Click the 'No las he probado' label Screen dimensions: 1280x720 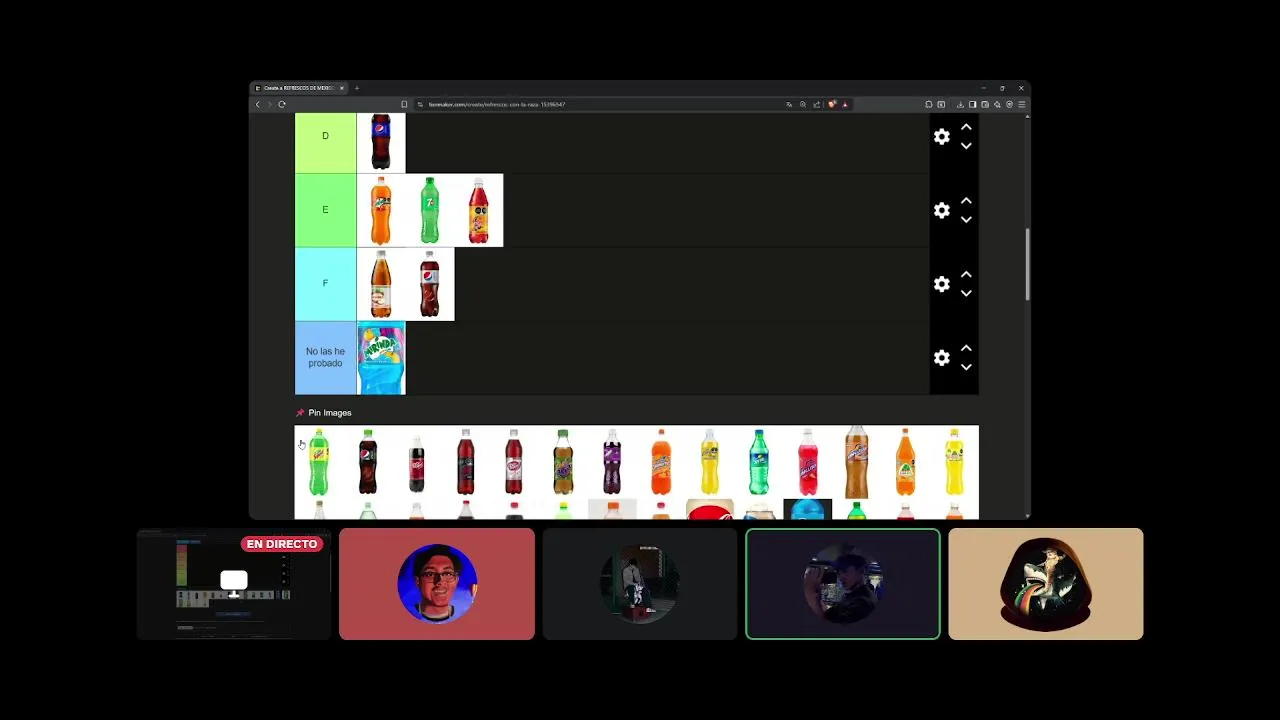tap(325, 357)
